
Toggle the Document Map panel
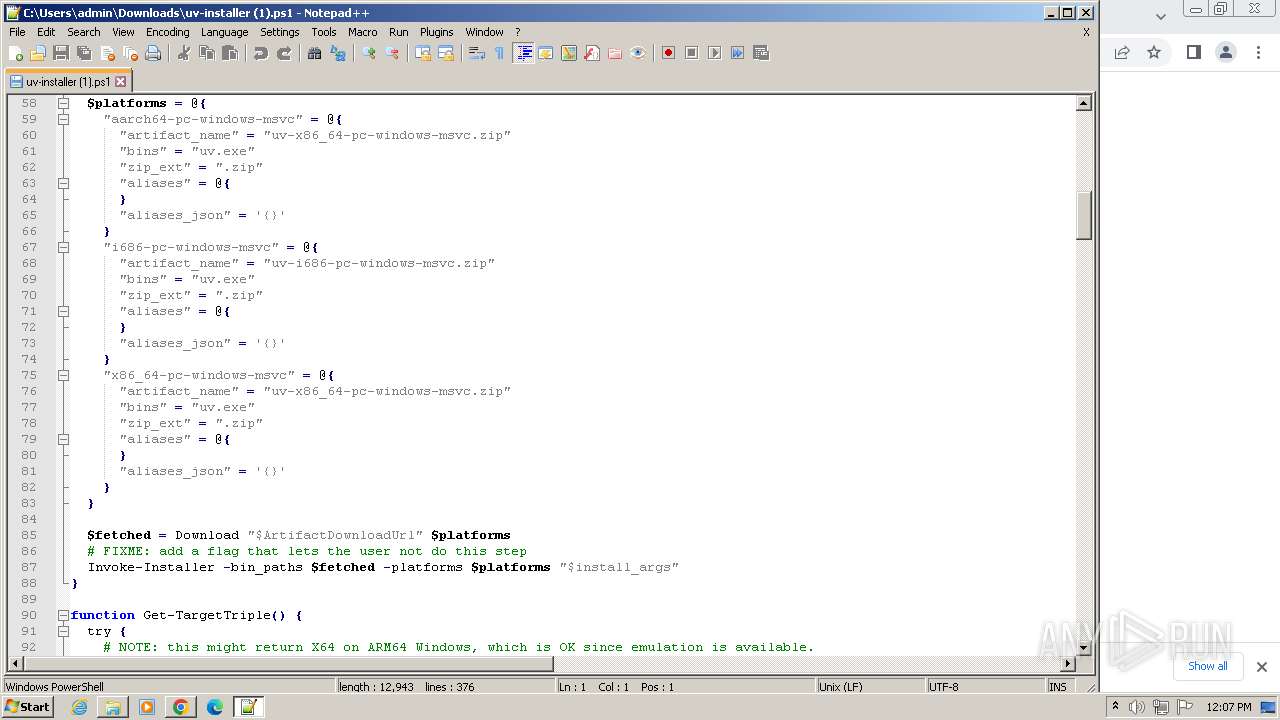[569, 53]
